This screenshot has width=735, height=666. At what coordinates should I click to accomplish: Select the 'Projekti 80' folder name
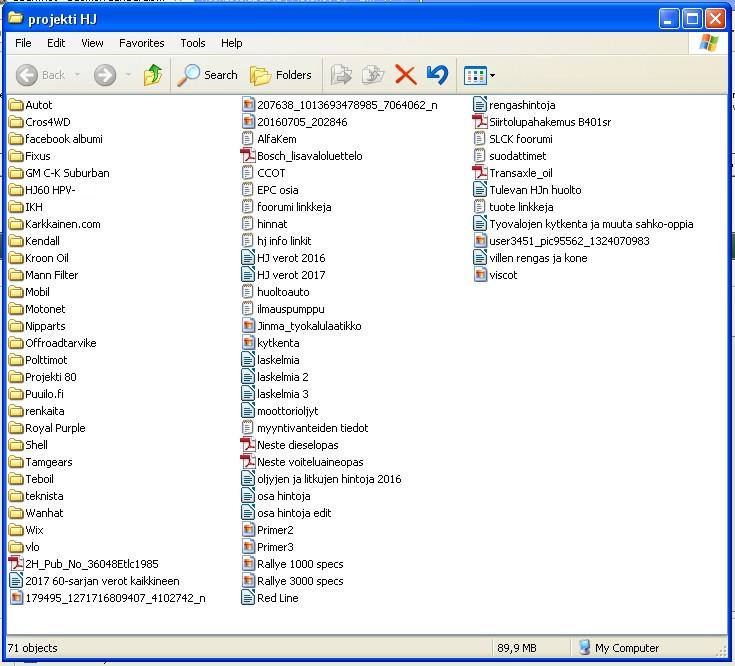pyautogui.click(x=51, y=377)
